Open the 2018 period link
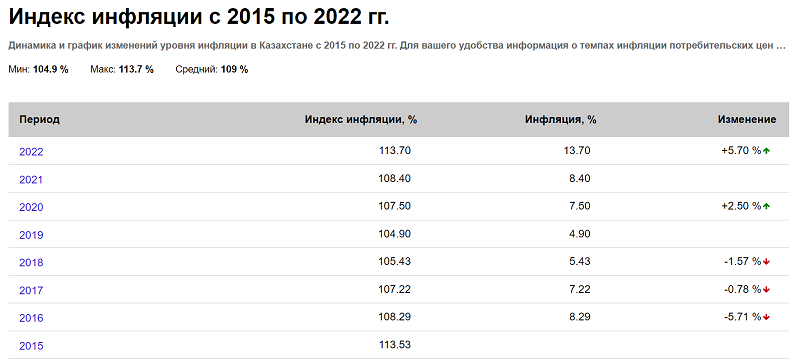Image resolution: width=800 pixels, height=360 pixels. pyautogui.click(x=31, y=263)
